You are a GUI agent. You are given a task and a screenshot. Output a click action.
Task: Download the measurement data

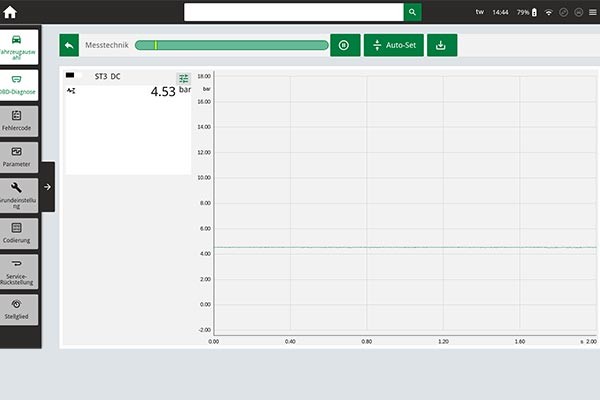tap(442, 45)
